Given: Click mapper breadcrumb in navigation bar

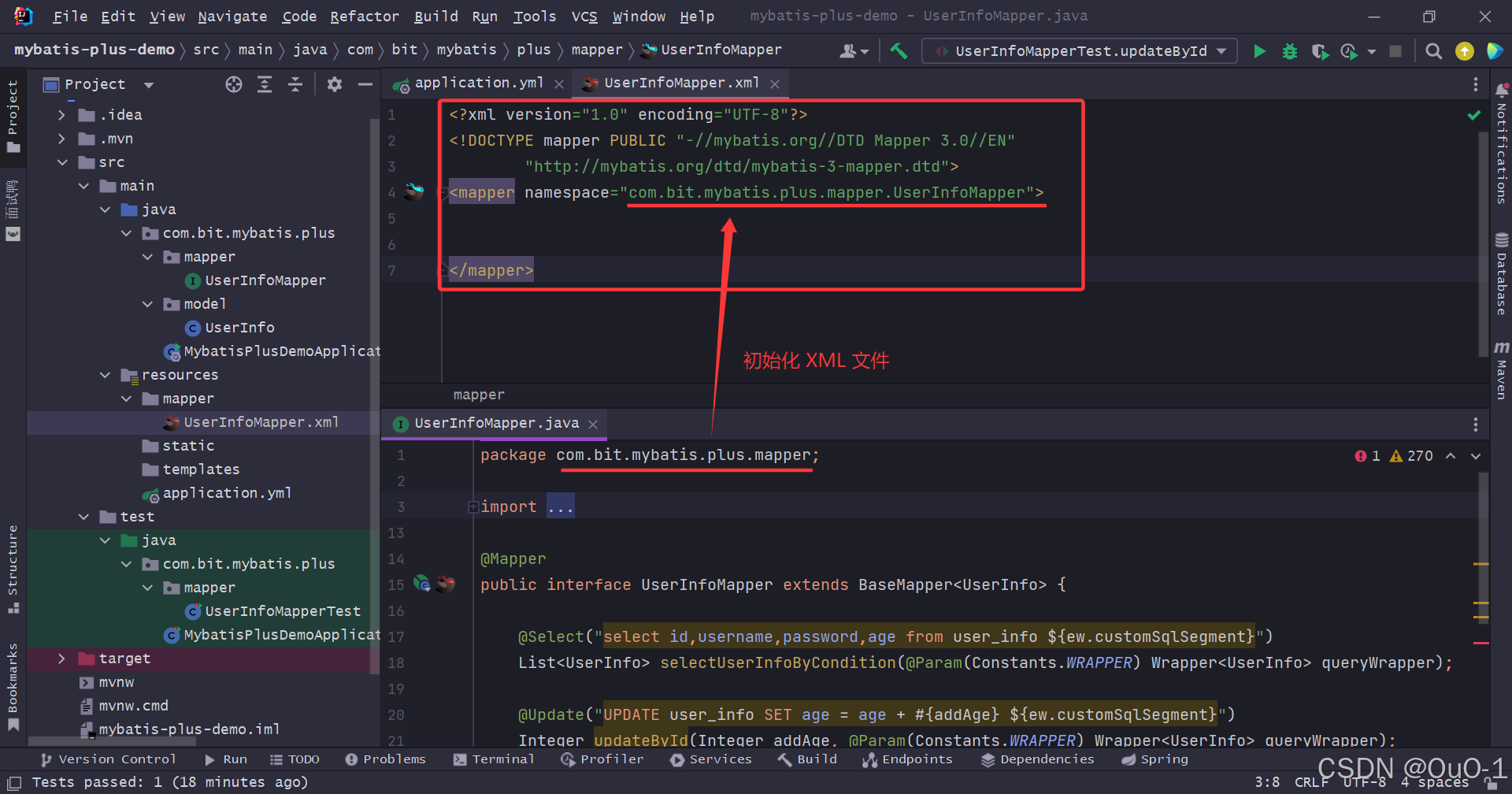Looking at the screenshot, I should [x=596, y=50].
